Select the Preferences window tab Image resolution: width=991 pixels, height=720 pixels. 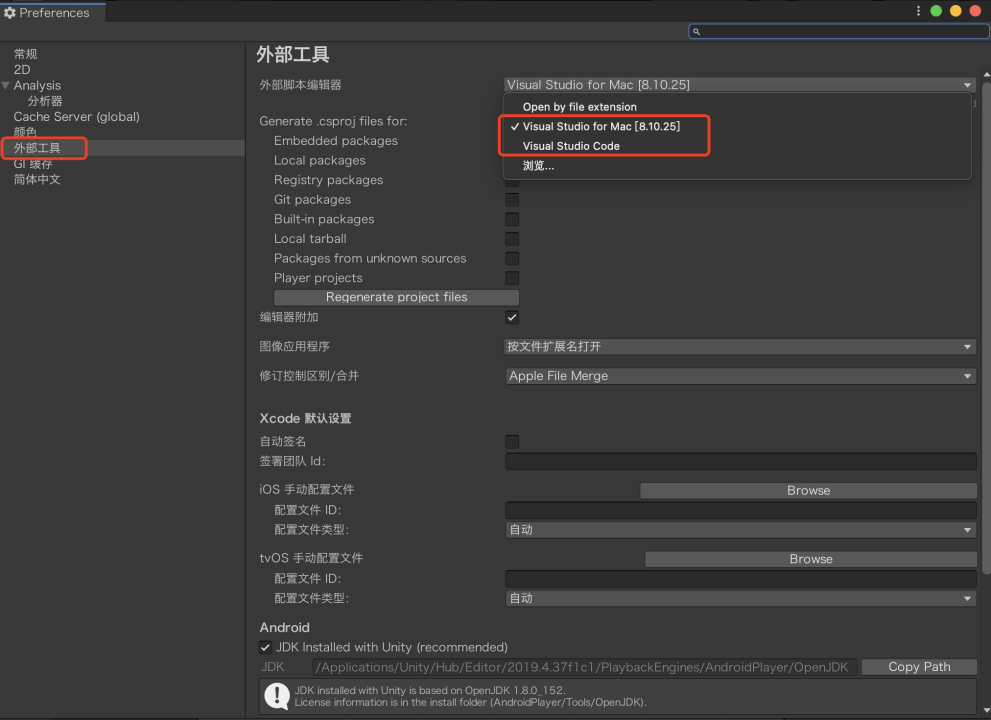tap(53, 13)
